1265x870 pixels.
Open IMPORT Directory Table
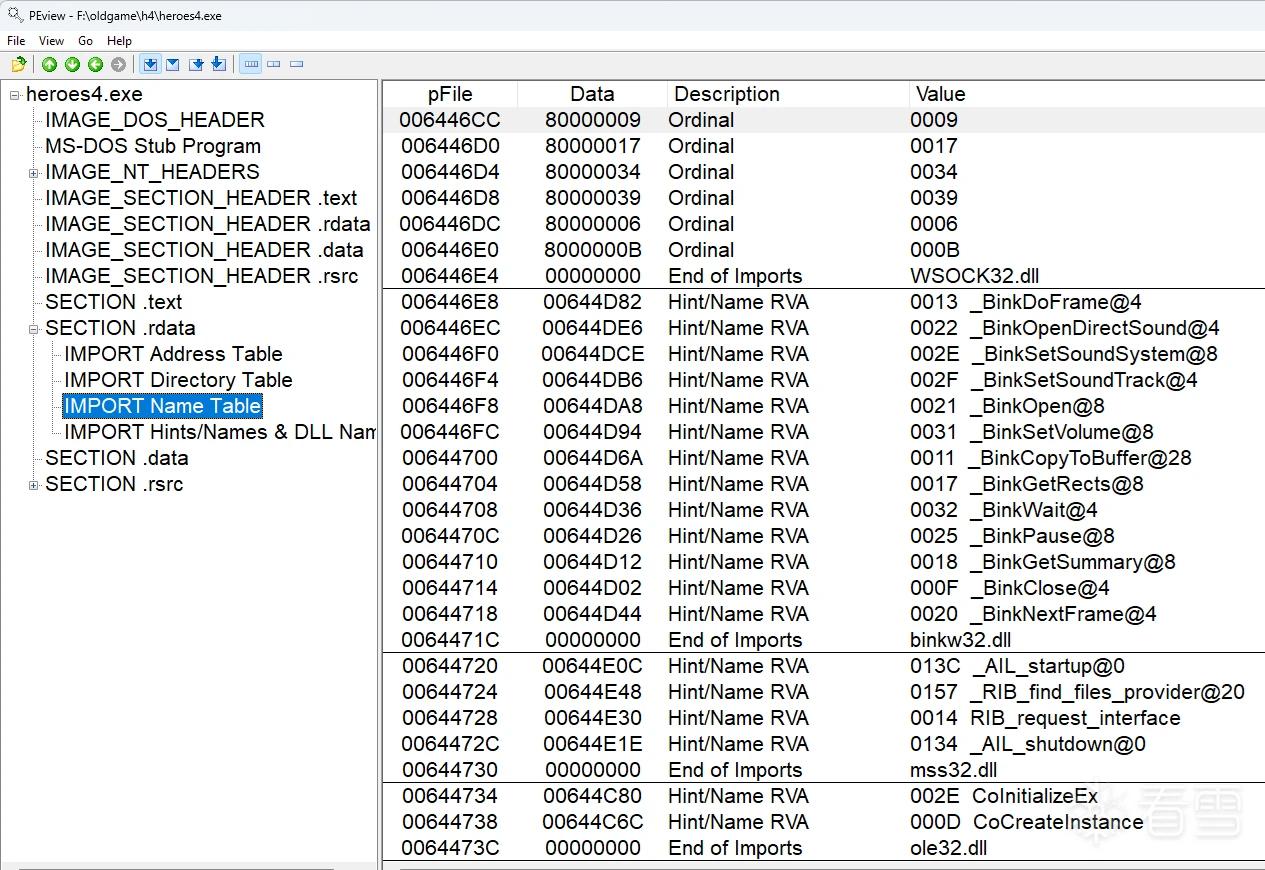point(178,380)
